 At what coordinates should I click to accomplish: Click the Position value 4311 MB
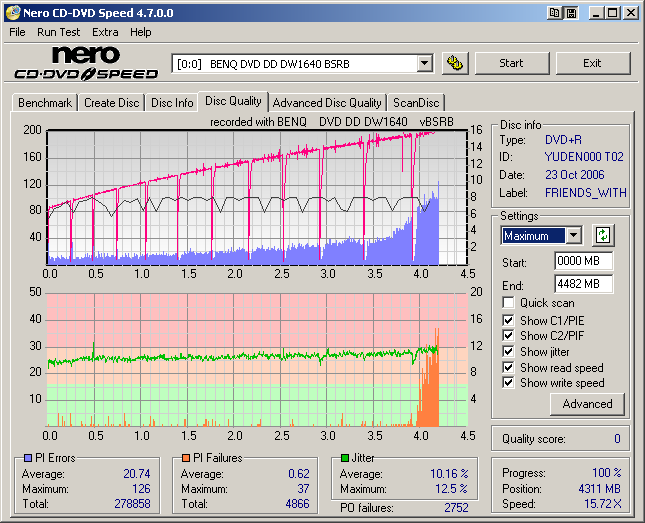[599, 489]
